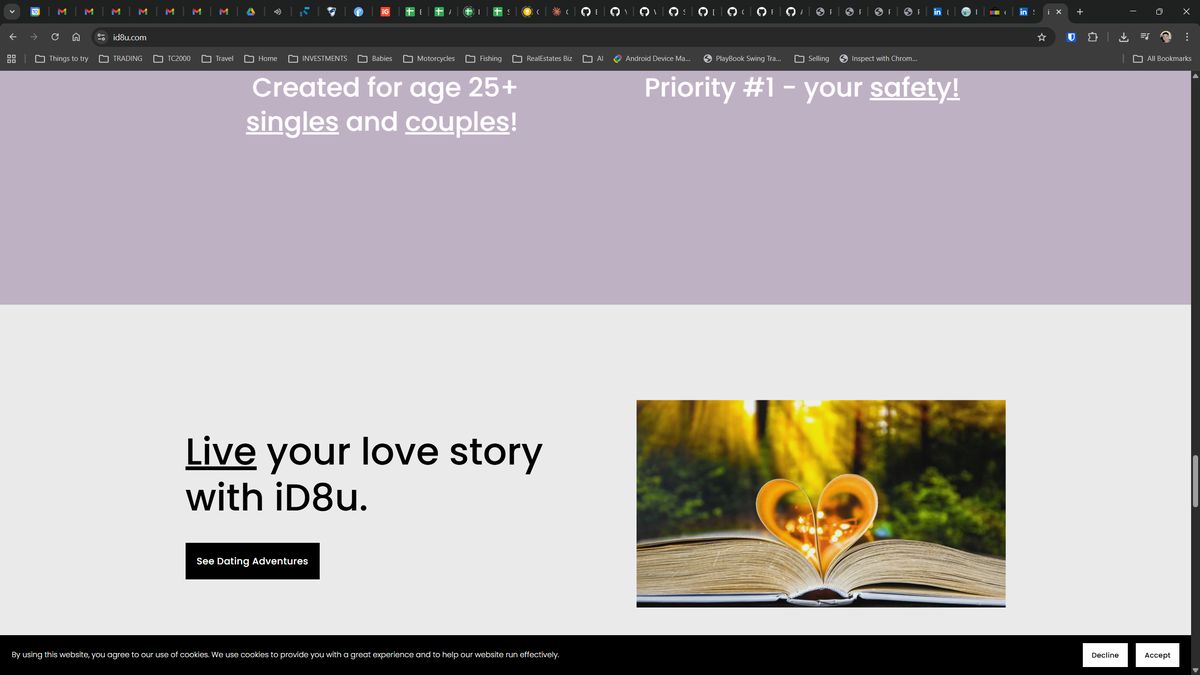1200x675 pixels.
Task: Open the media controls playlist icon
Action: pyautogui.click(x=1145, y=37)
